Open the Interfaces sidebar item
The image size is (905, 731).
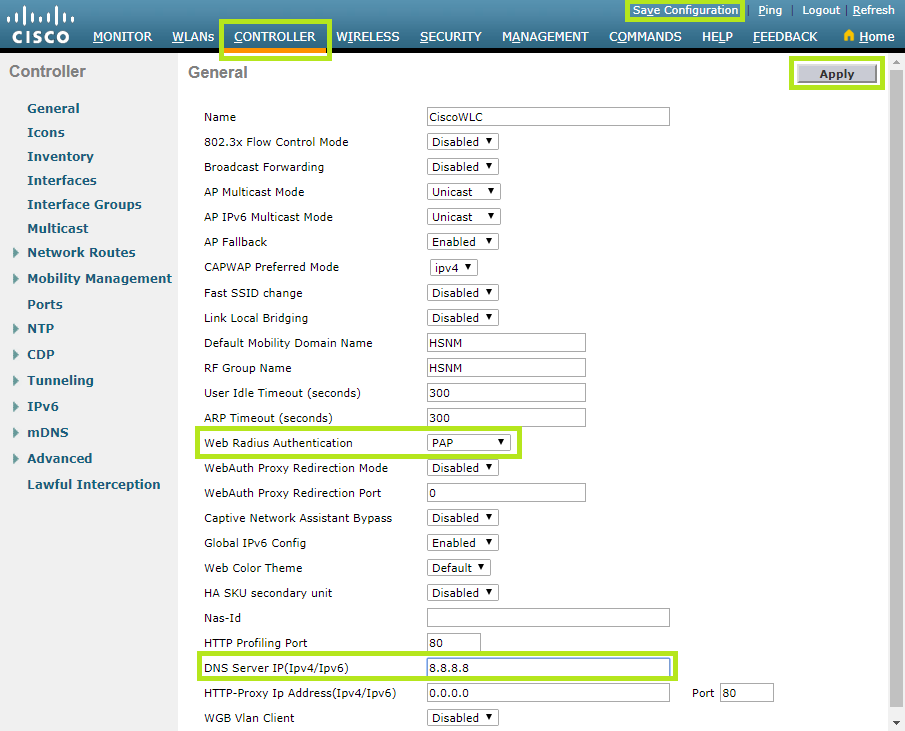tap(62, 181)
